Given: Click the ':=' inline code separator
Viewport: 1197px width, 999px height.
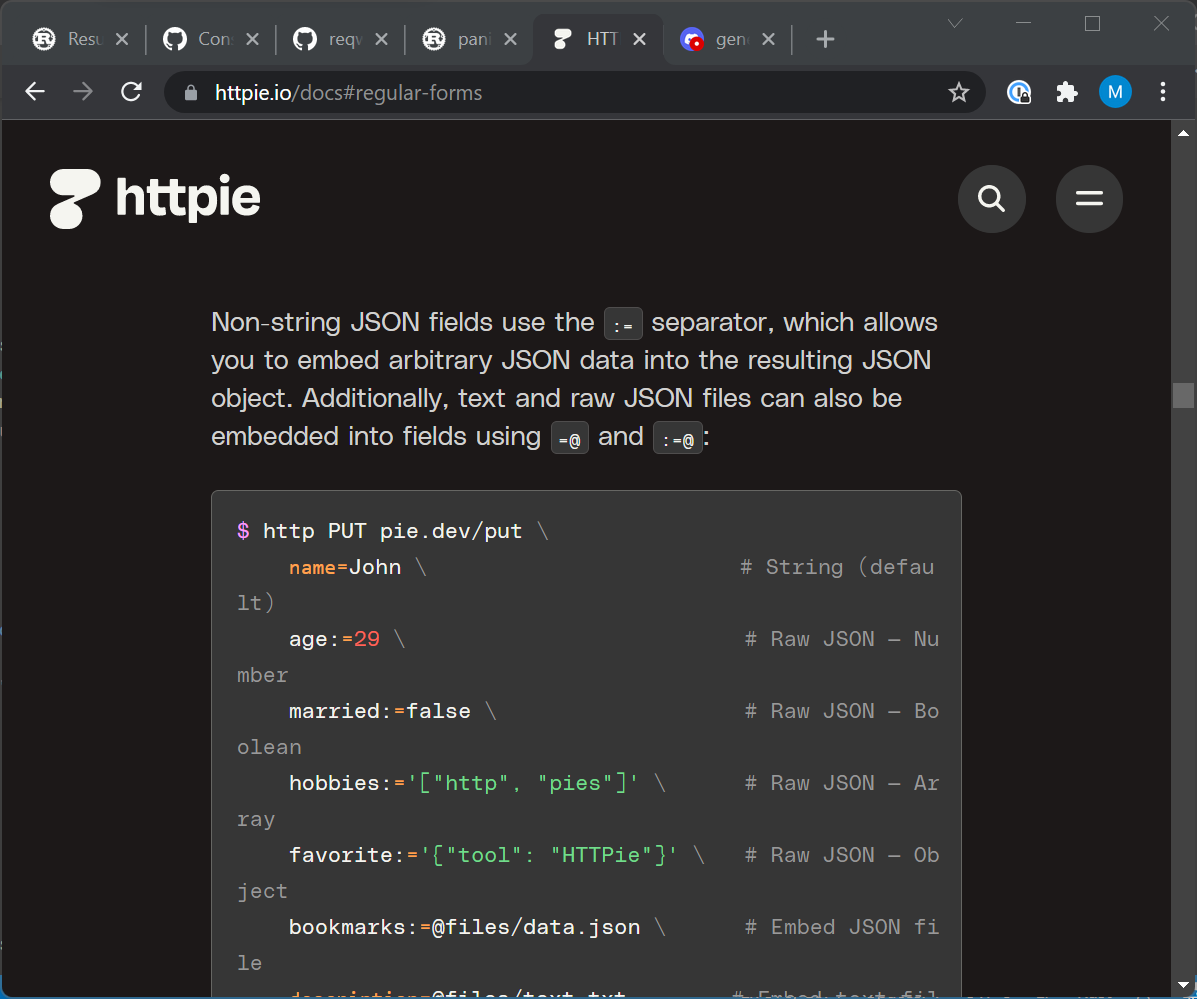Looking at the screenshot, I should [623, 324].
